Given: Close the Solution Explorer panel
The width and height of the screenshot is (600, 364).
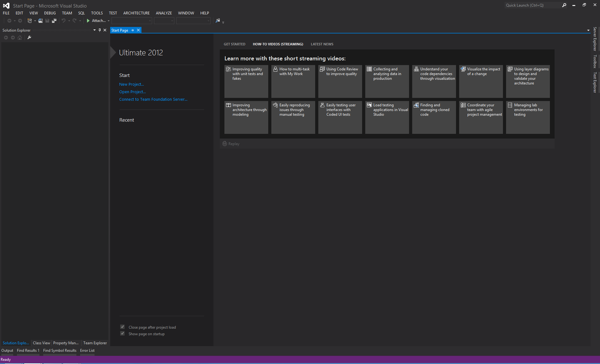Looking at the screenshot, I should [105, 30].
